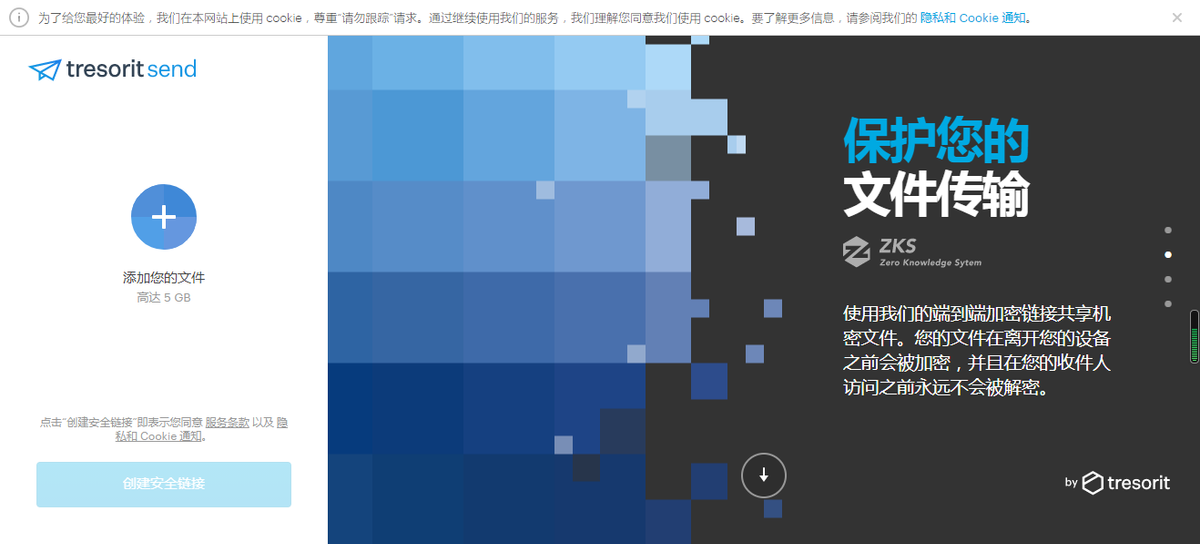Select the first slide indicator dot
The height and width of the screenshot is (544, 1200).
tap(1168, 230)
